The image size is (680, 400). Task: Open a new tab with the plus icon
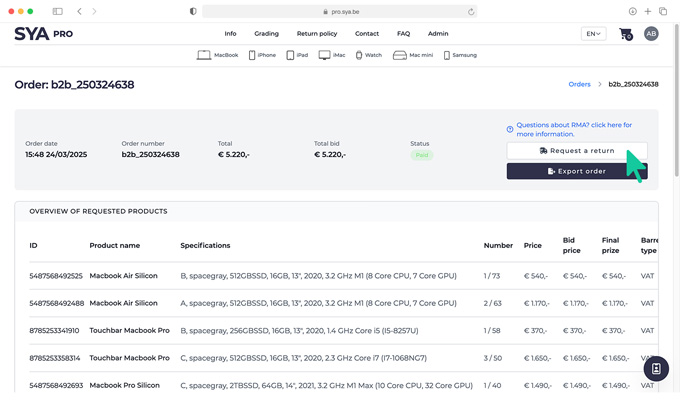tap(647, 12)
